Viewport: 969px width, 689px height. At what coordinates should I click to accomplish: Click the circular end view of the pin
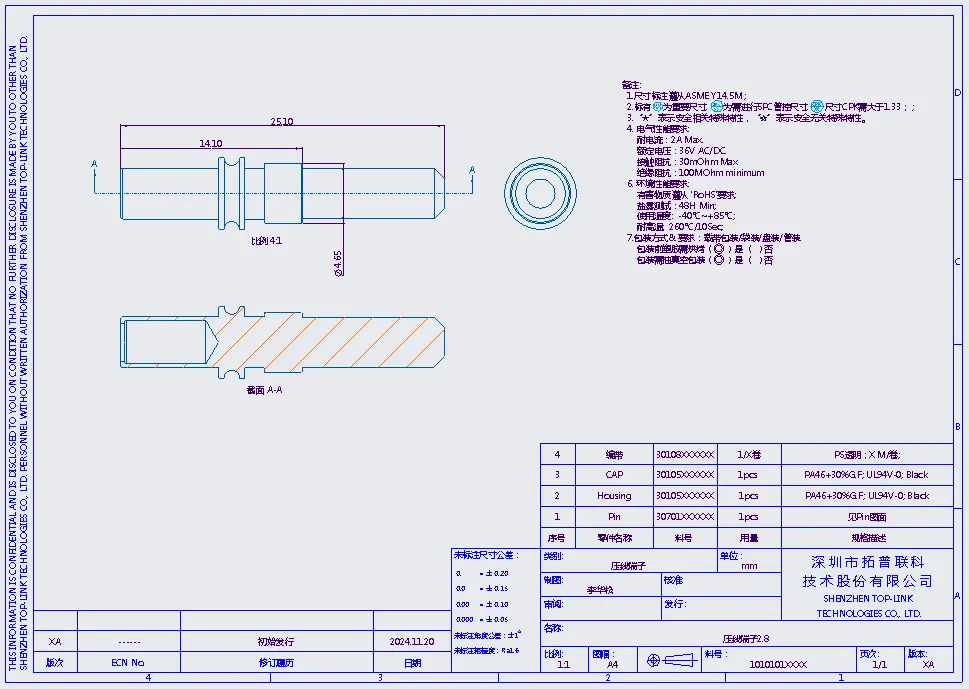(541, 190)
